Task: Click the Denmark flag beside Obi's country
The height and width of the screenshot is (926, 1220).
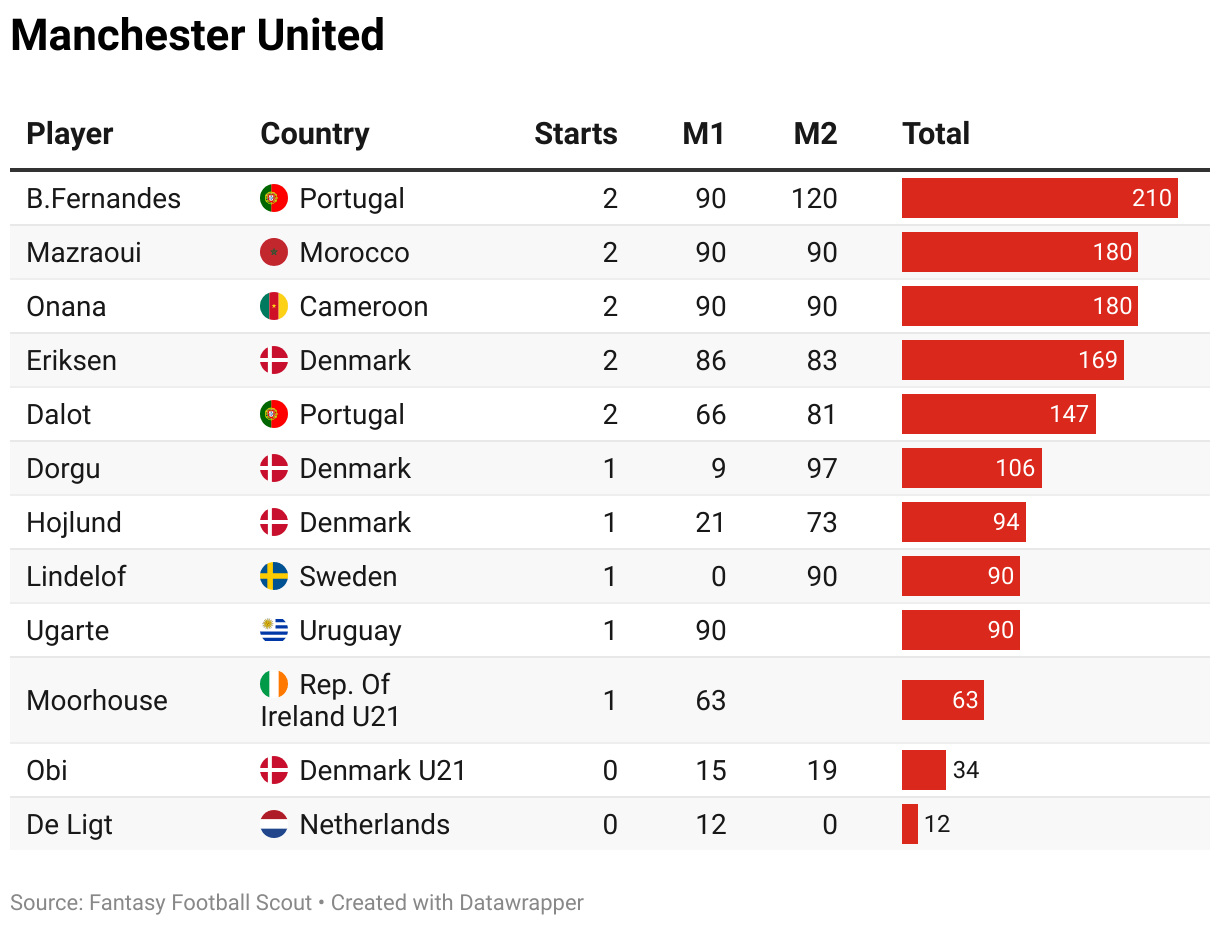Action: tap(274, 770)
